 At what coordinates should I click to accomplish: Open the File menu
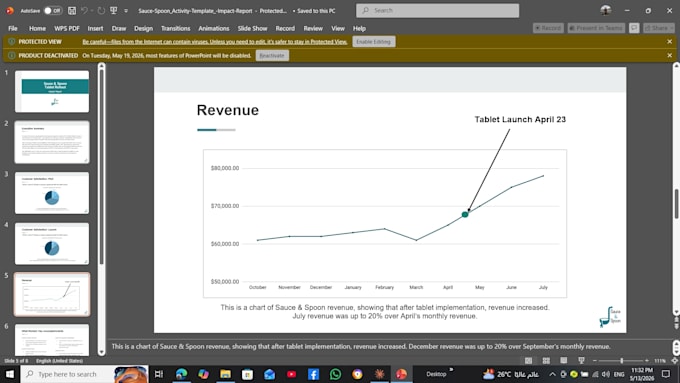pyautogui.click(x=13, y=28)
